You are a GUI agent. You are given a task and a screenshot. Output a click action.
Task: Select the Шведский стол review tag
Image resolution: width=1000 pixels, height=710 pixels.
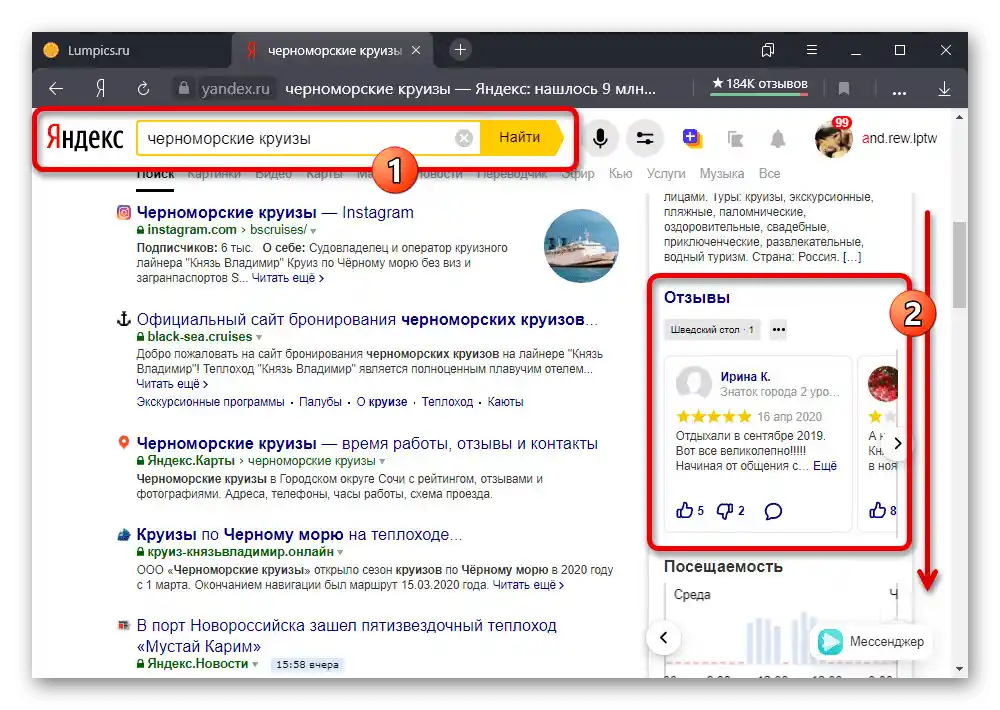pyautogui.click(x=712, y=330)
